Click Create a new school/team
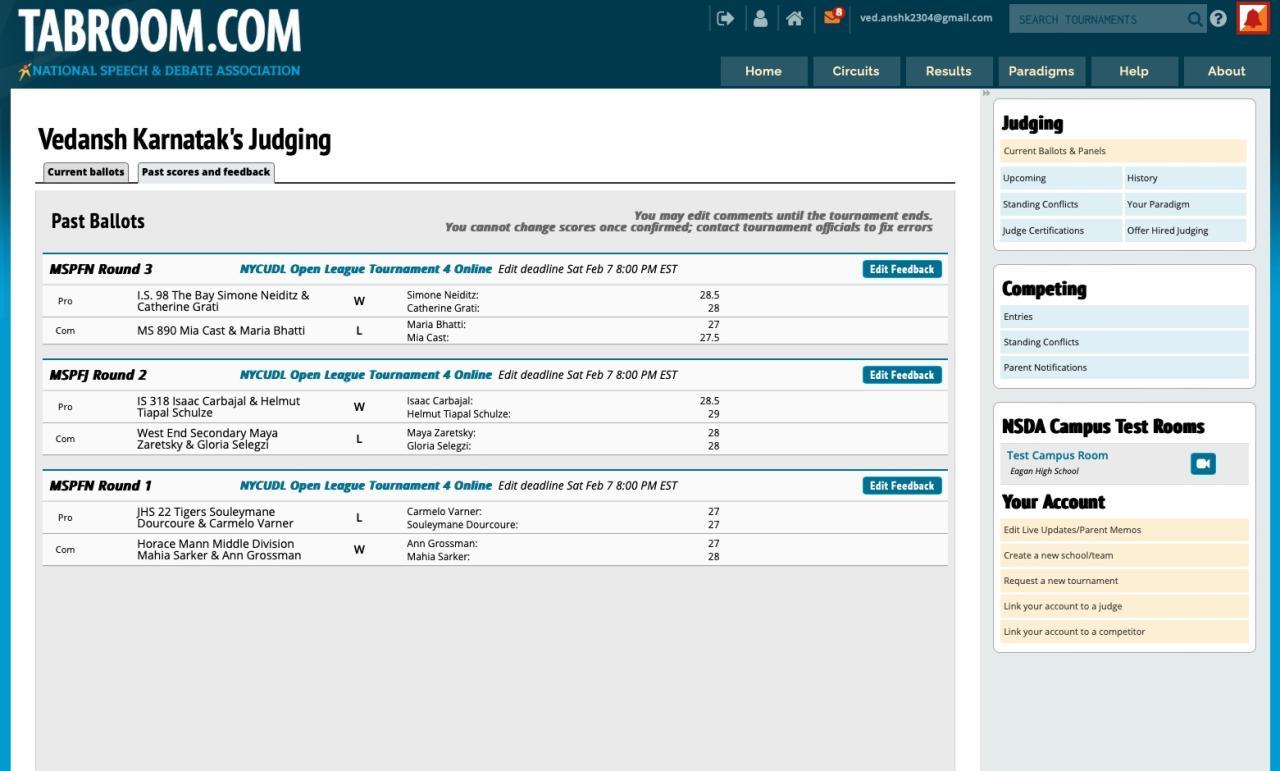This screenshot has width=1280, height=771. [x=1124, y=555]
